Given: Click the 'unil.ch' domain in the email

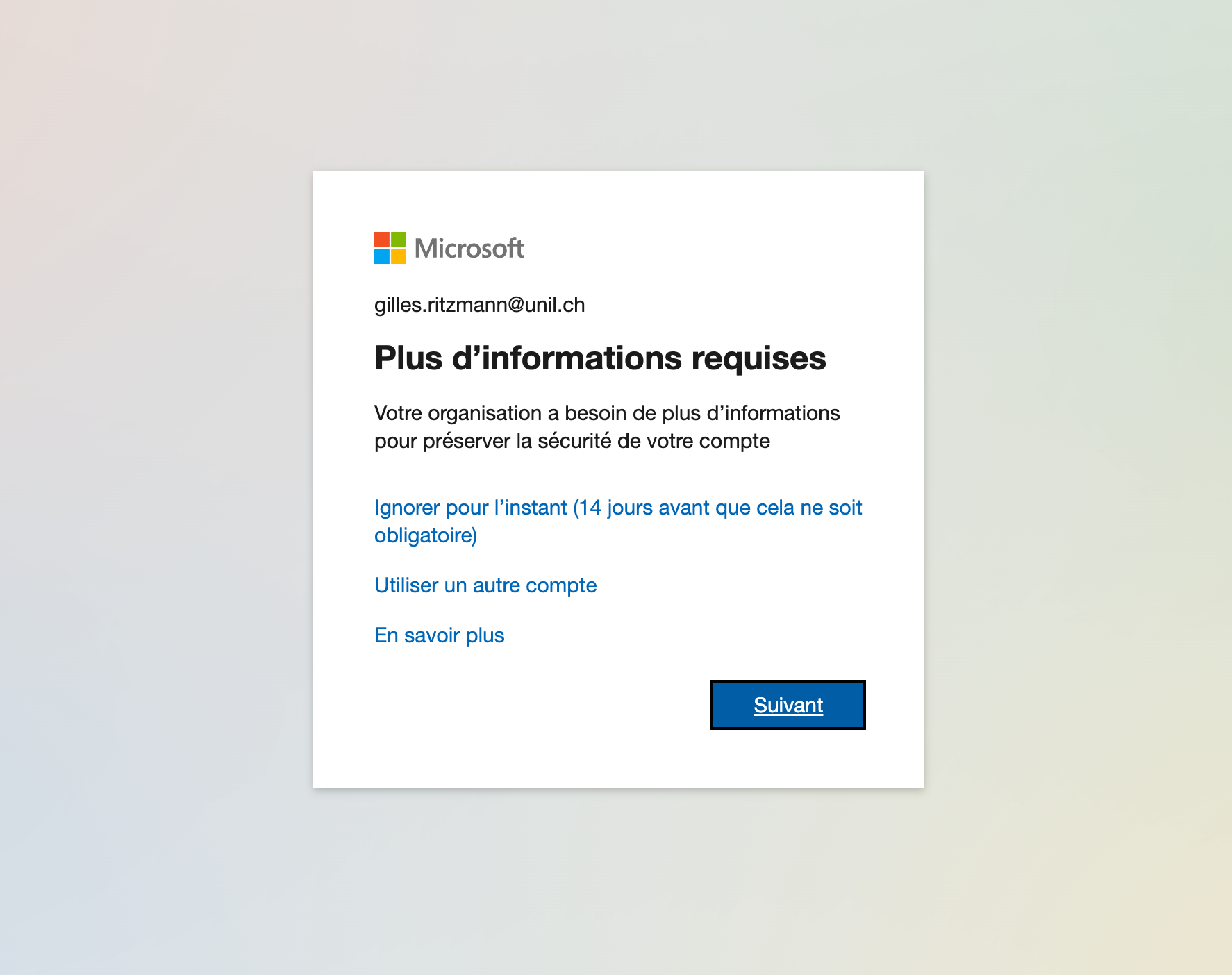Looking at the screenshot, I should (555, 305).
